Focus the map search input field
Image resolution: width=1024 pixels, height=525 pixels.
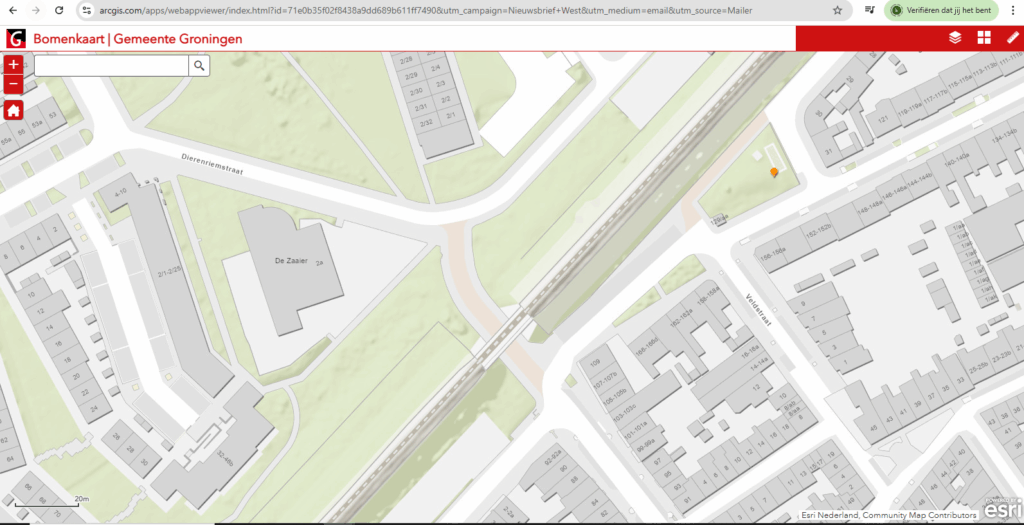tap(111, 65)
